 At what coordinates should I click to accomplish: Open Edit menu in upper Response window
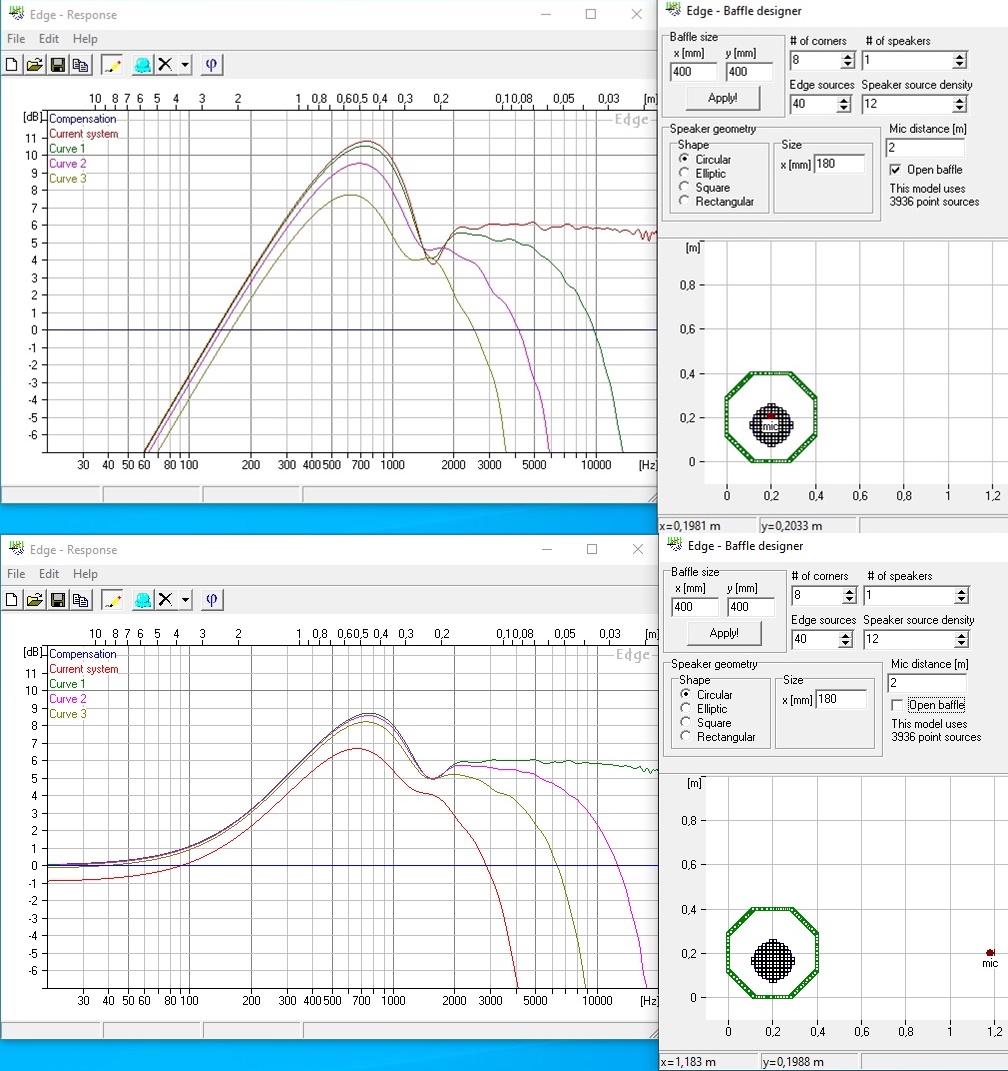tap(48, 39)
